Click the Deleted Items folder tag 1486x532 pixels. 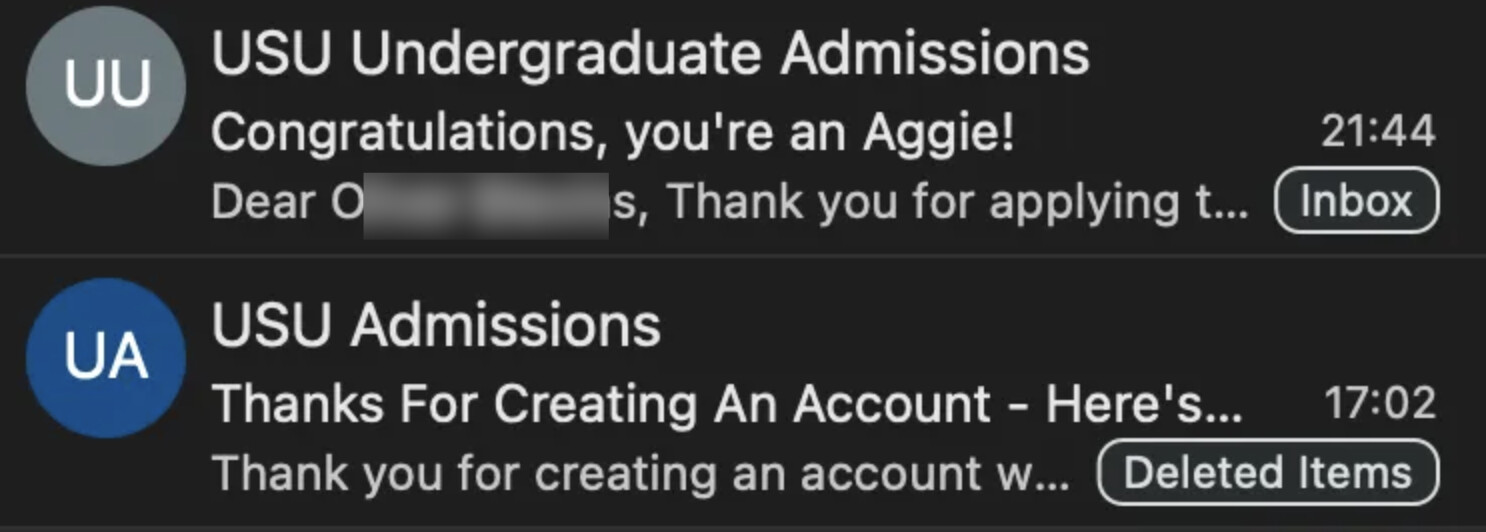(x=1267, y=473)
